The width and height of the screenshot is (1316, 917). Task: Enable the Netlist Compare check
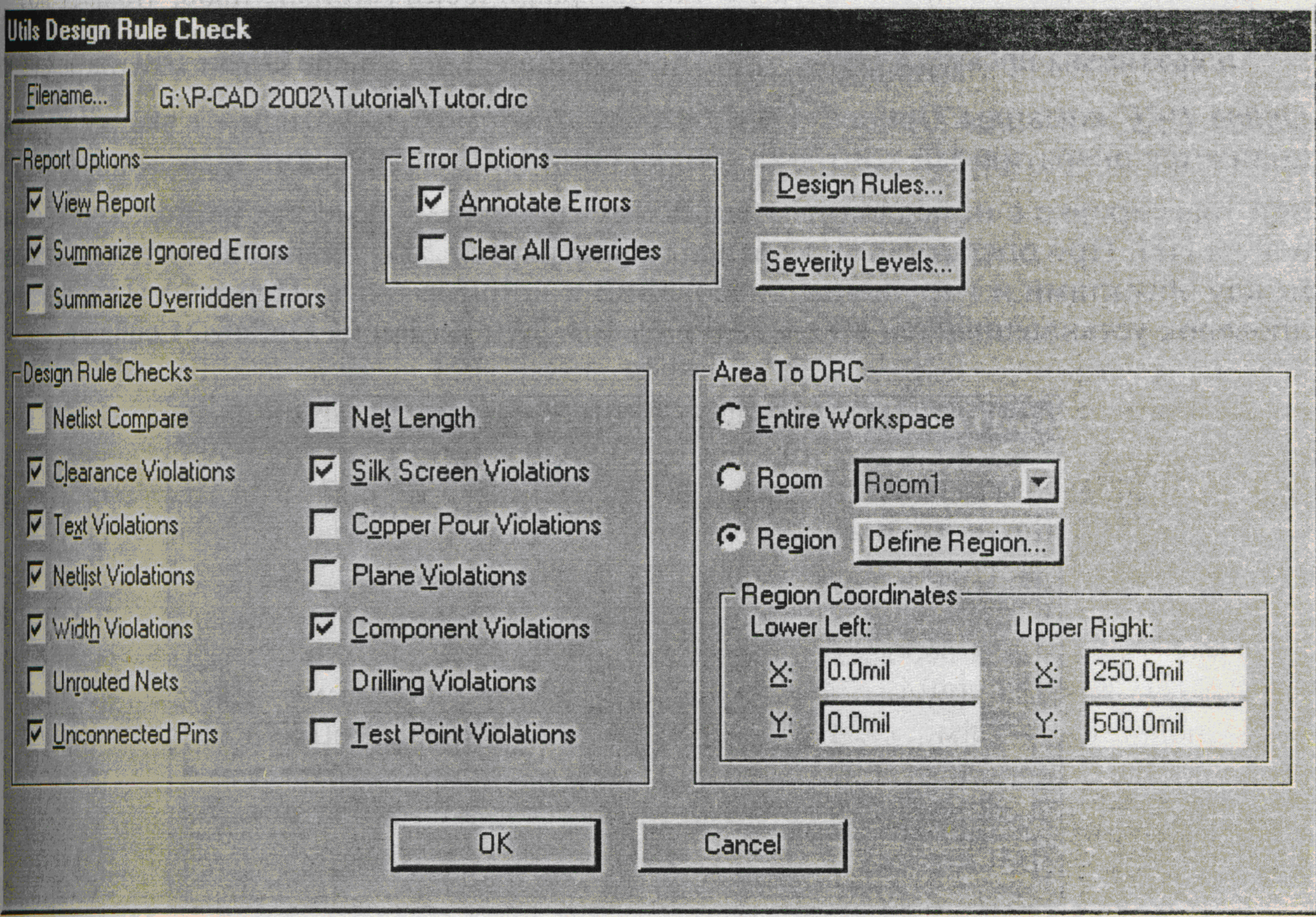click(36, 417)
